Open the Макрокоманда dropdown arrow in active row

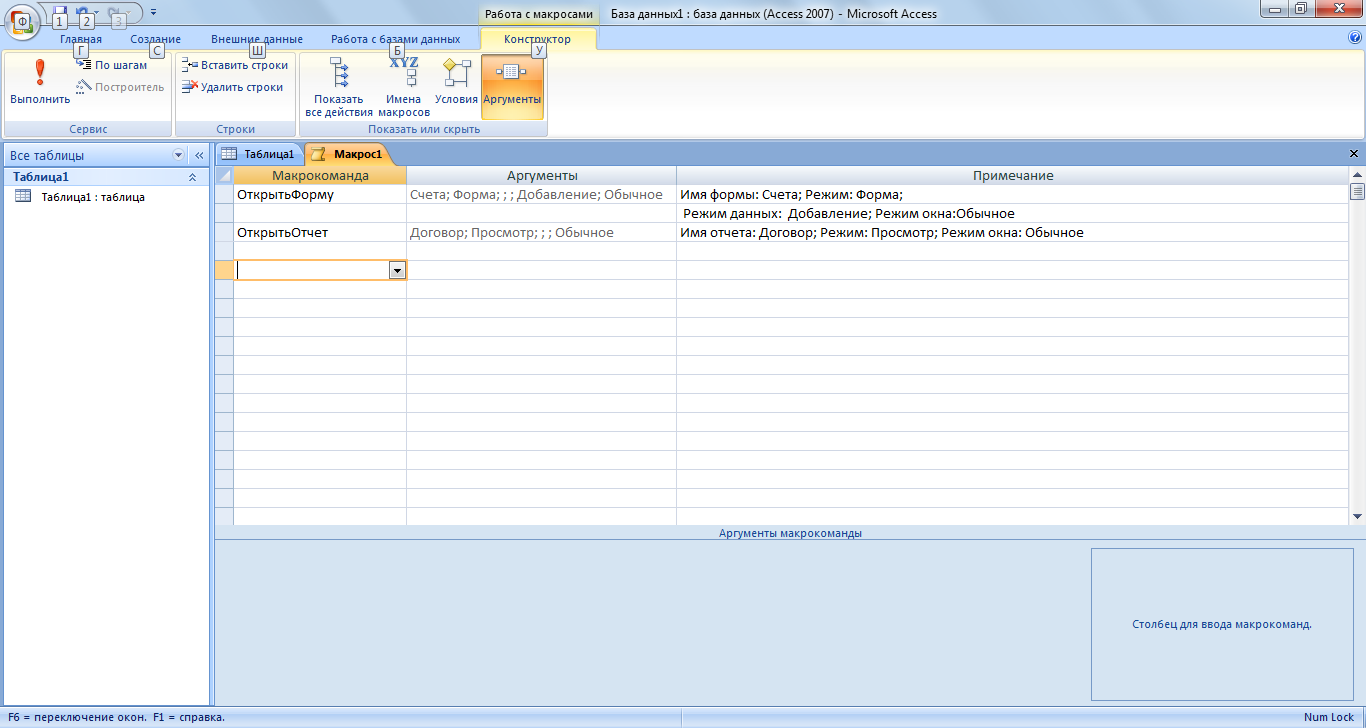coord(397,270)
